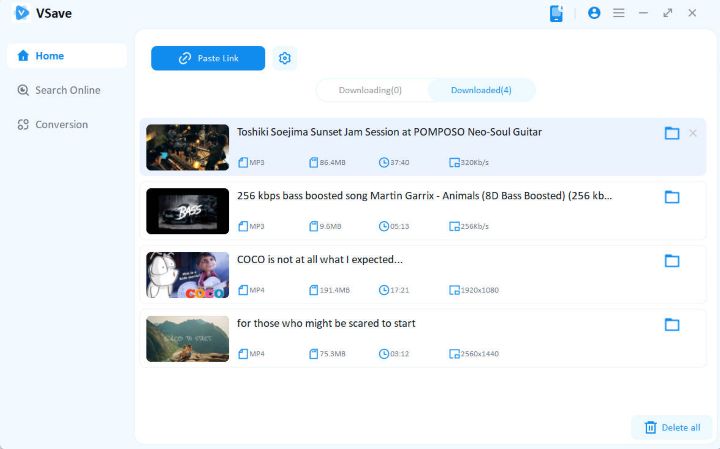Click the COCO video thumbnail
Screen dimensions: 720x449
click(187, 275)
